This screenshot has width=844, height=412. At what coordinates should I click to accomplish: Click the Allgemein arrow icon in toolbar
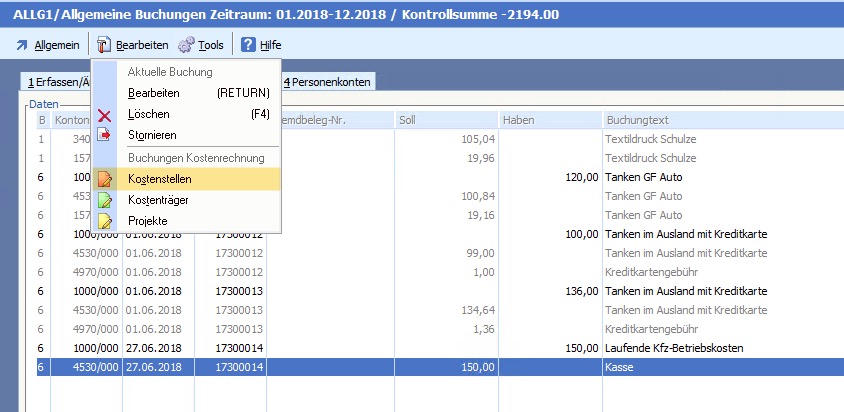pyautogui.click(x=22, y=45)
